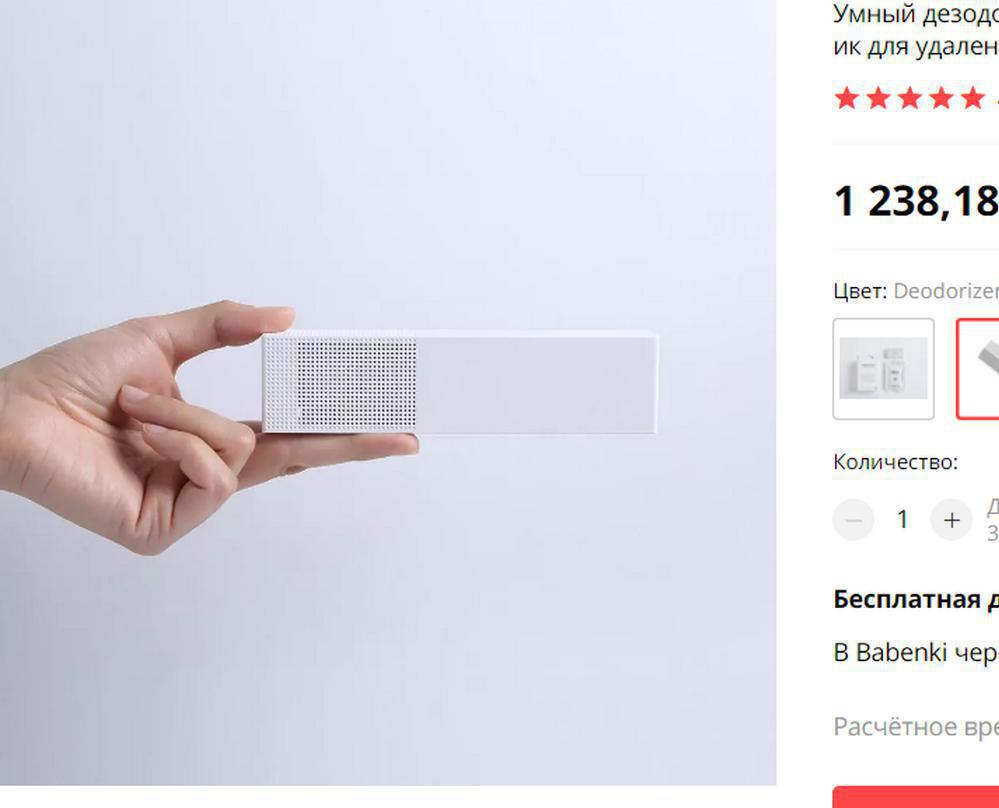This screenshot has height=808, width=999.
Task: Click the 'Расчётное' delivery time text
Action: pos(916,726)
